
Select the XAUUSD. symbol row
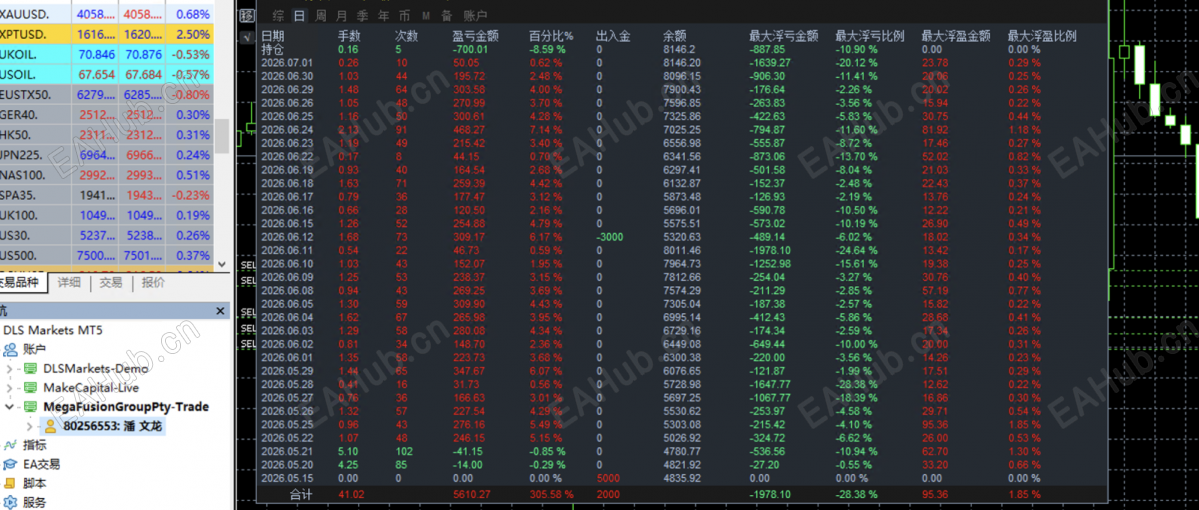point(107,15)
